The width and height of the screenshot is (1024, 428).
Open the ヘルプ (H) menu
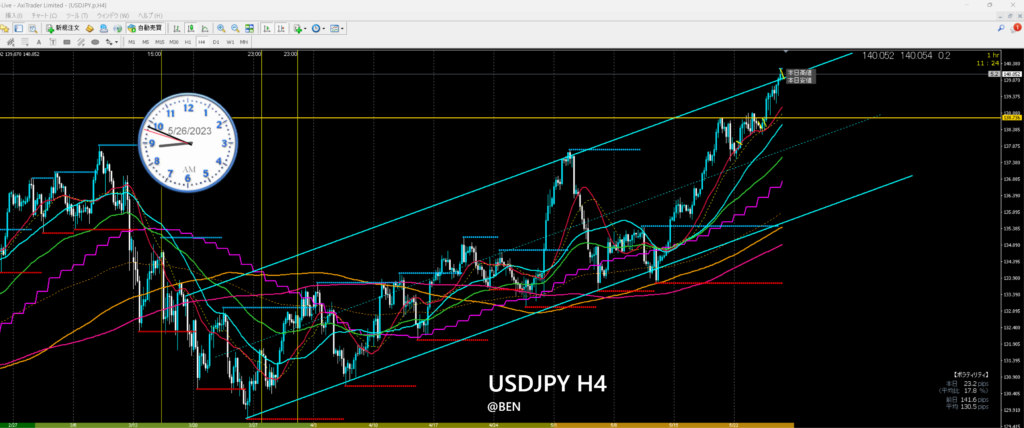point(151,17)
